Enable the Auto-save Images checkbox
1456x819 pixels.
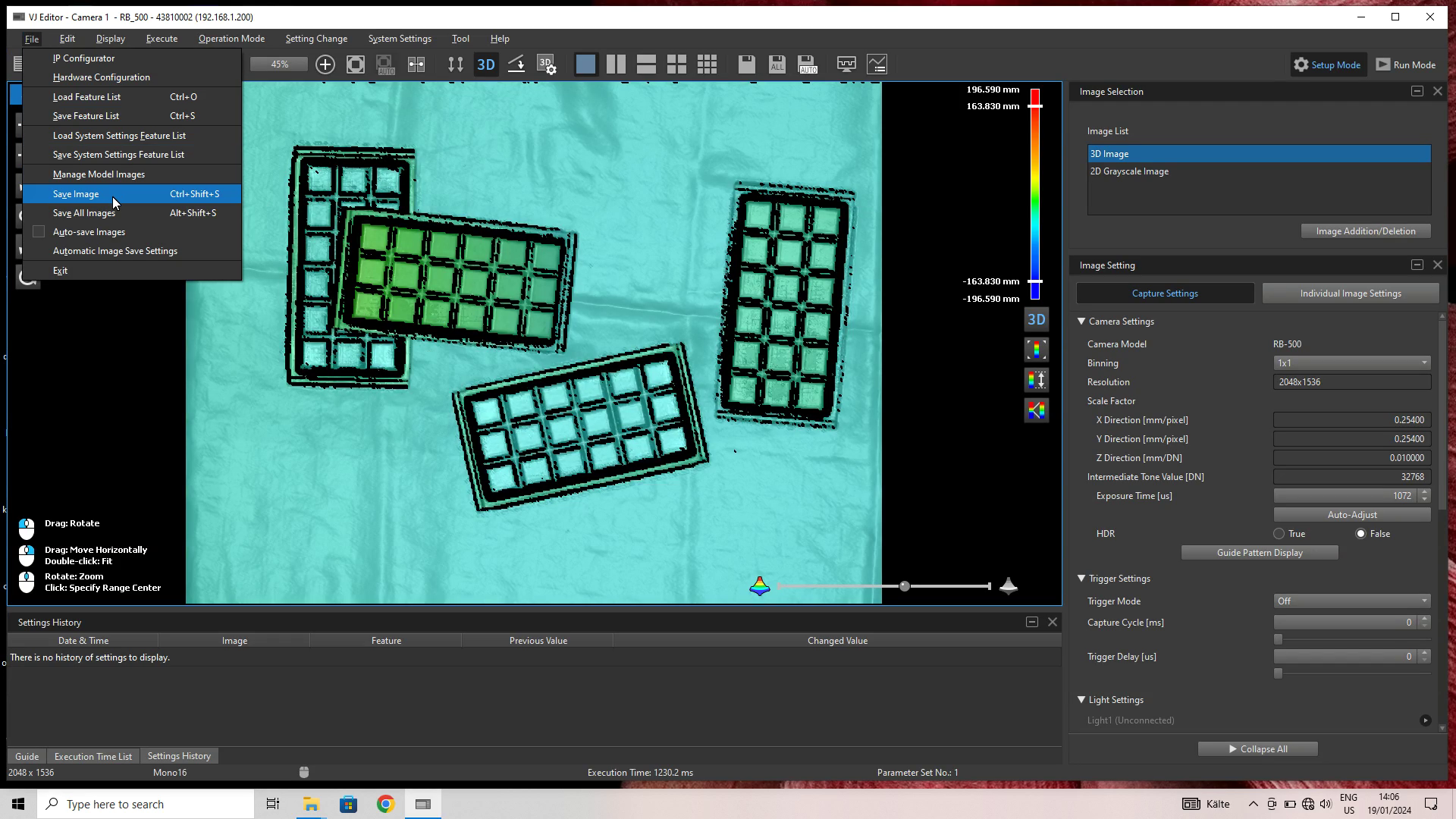tap(39, 232)
